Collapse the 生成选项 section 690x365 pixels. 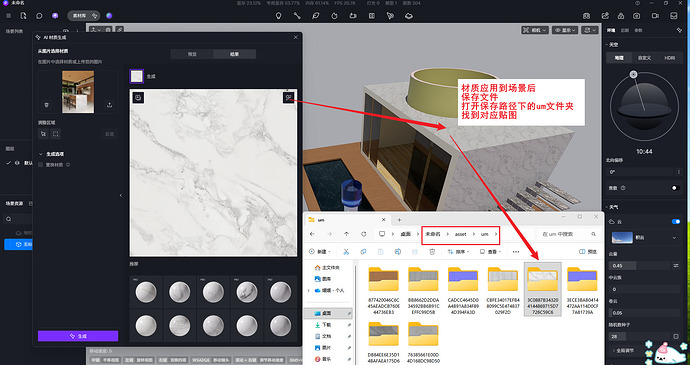(x=41, y=154)
